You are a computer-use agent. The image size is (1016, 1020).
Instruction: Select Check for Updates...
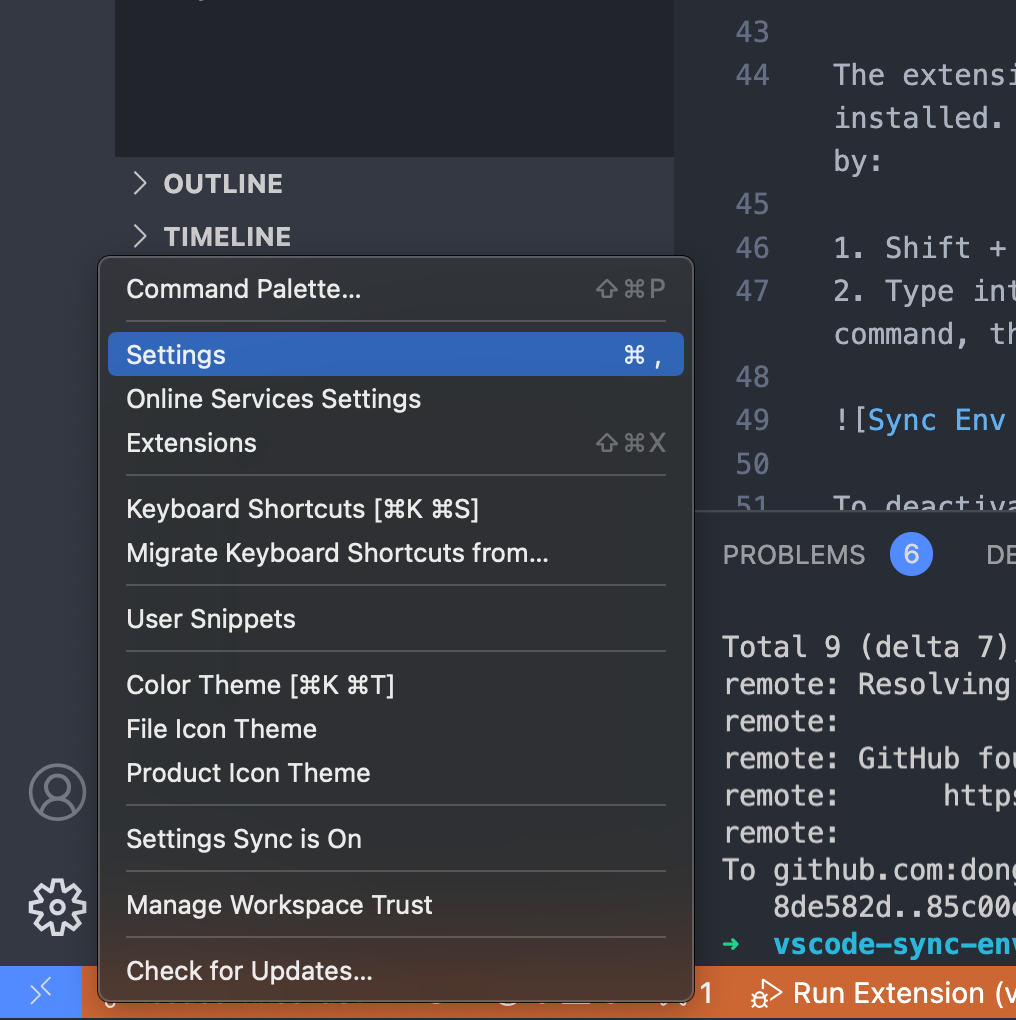(395, 971)
